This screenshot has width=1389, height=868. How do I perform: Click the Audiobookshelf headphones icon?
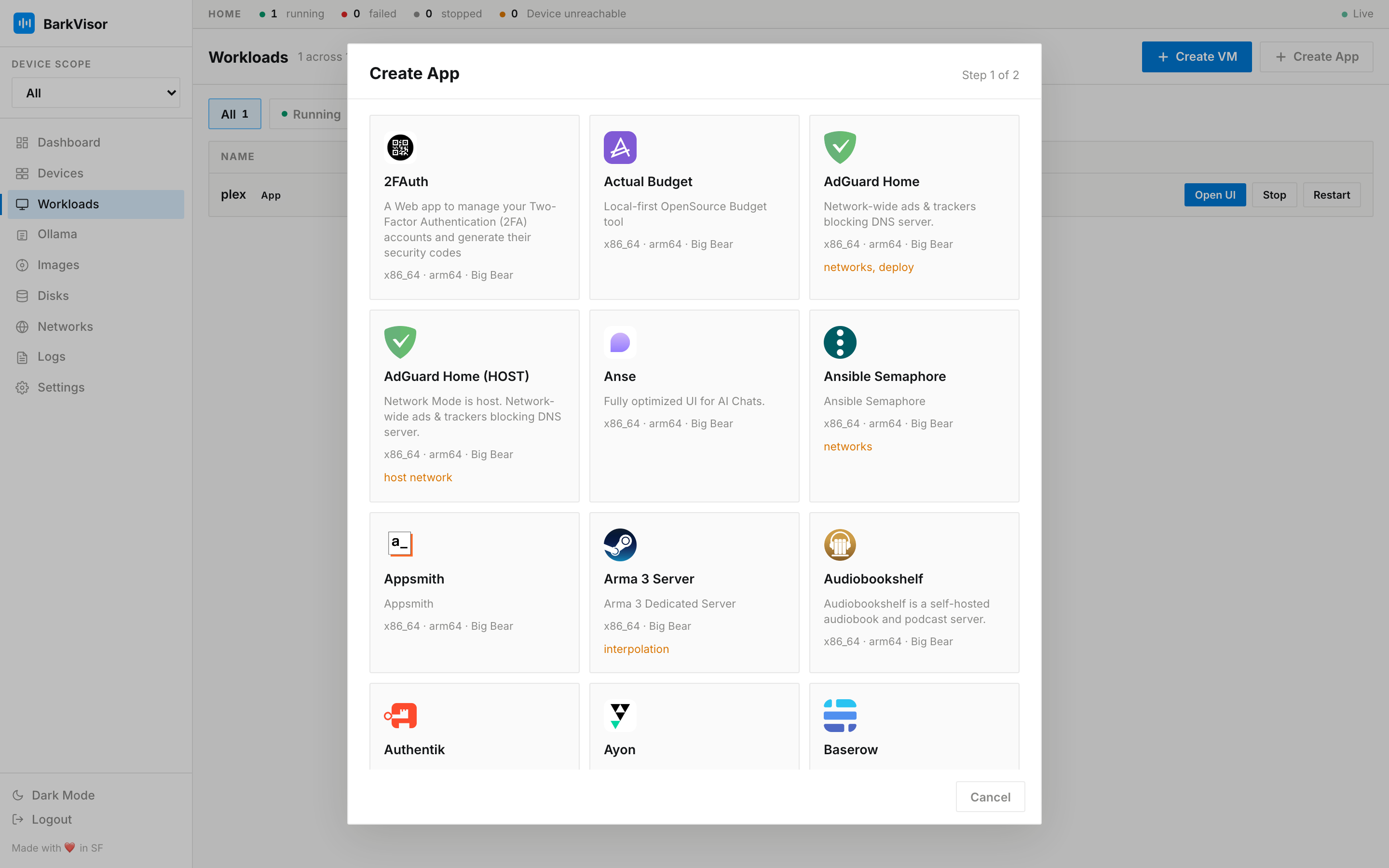tap(840, 544)
